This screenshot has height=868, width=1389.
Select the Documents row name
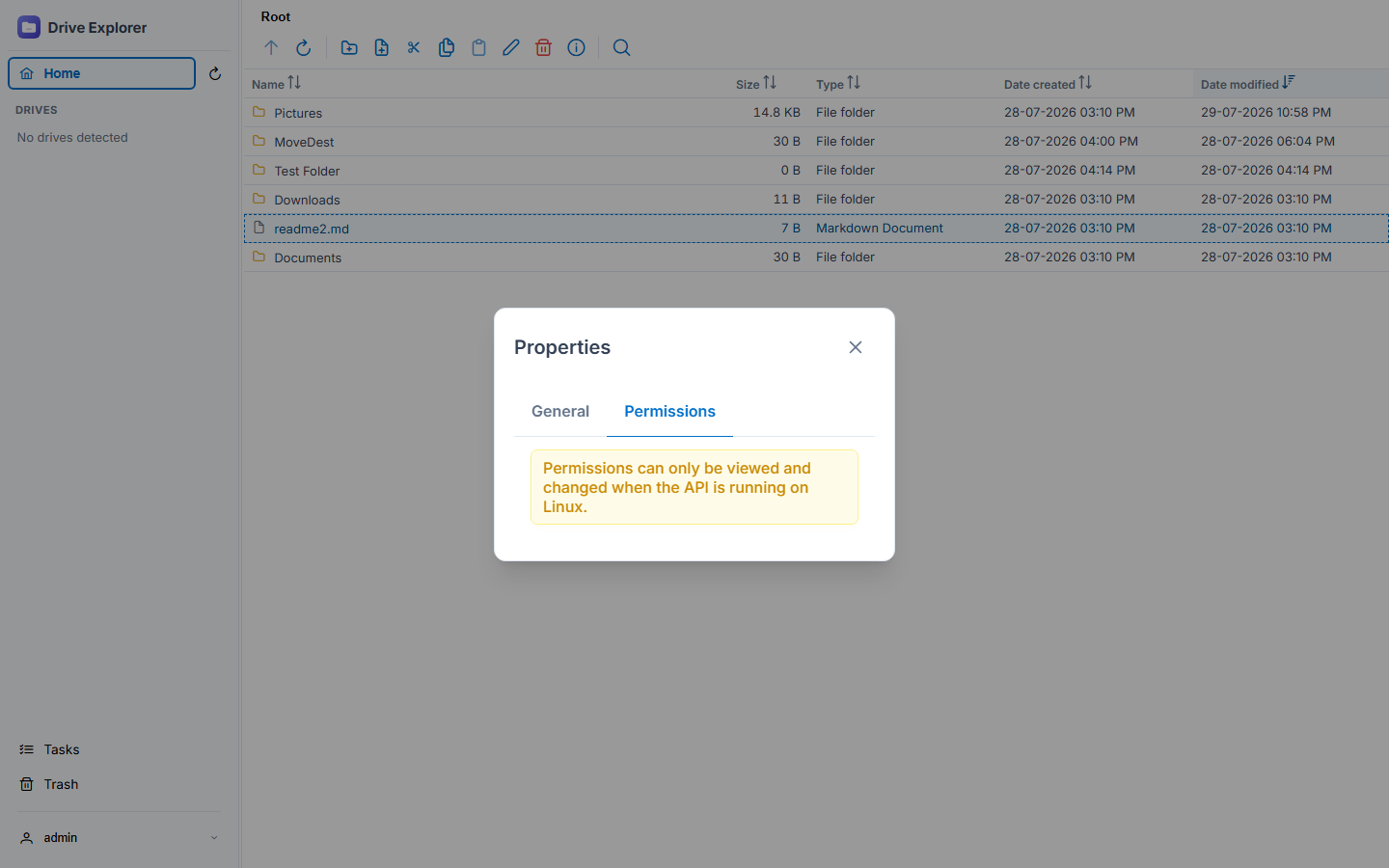tap(308, 258)
